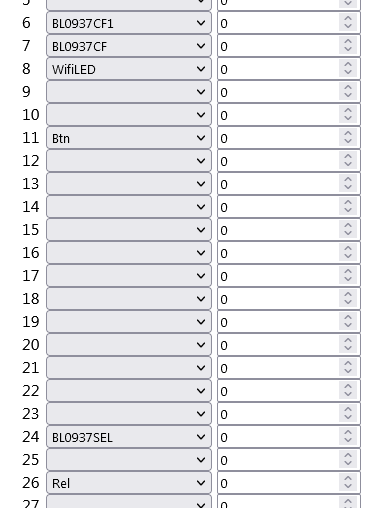Open the Btn role dropdown for pin 11
388x508 pixels.
point(129,138)
